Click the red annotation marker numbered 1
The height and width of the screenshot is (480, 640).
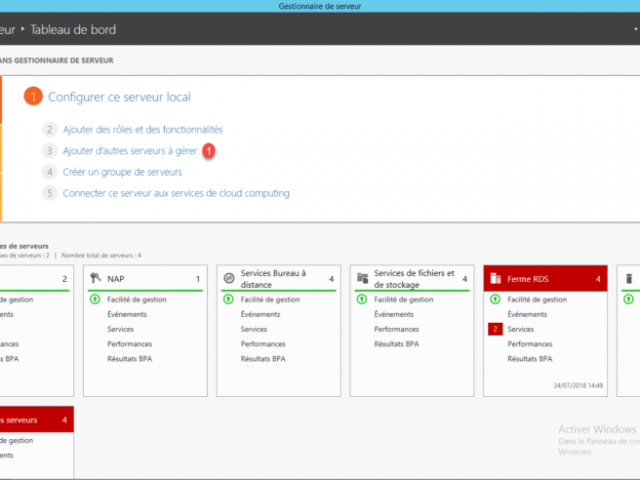pyautogui.click(x=209, y=151)
